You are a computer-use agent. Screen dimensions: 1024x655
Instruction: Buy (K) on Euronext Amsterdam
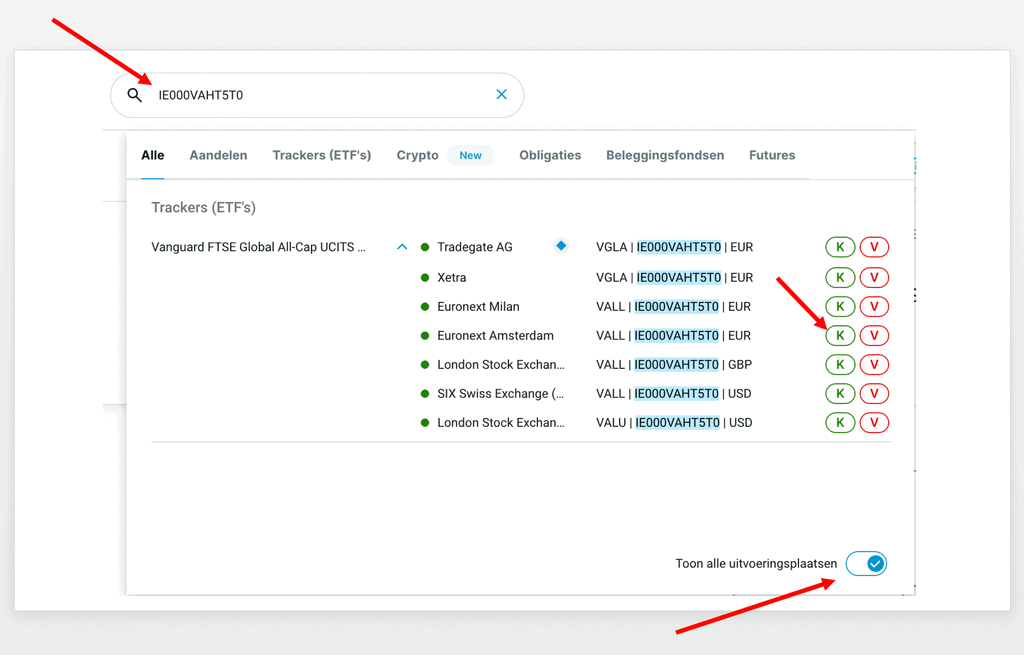pos(840,336)
